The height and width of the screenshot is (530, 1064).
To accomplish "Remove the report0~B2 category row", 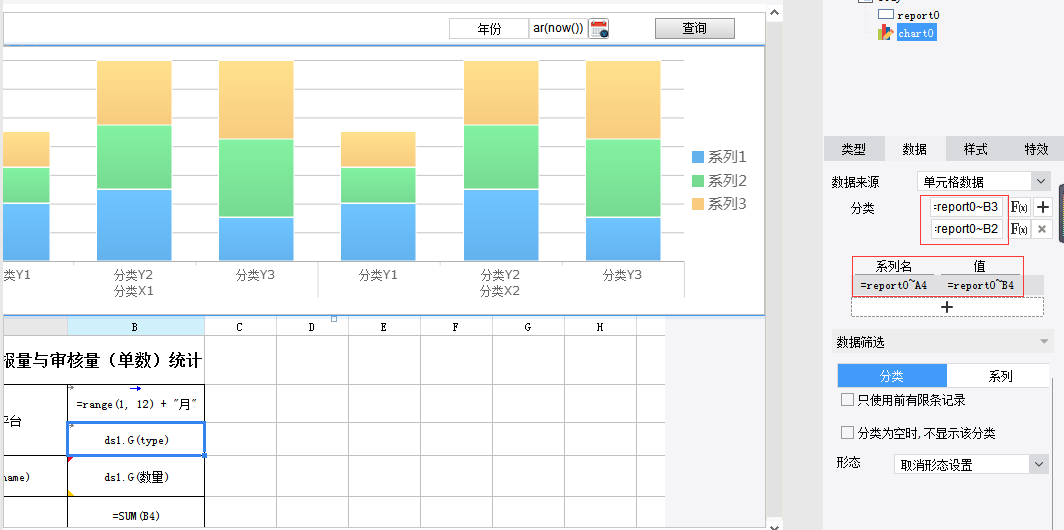I will tap(1043, 229).
